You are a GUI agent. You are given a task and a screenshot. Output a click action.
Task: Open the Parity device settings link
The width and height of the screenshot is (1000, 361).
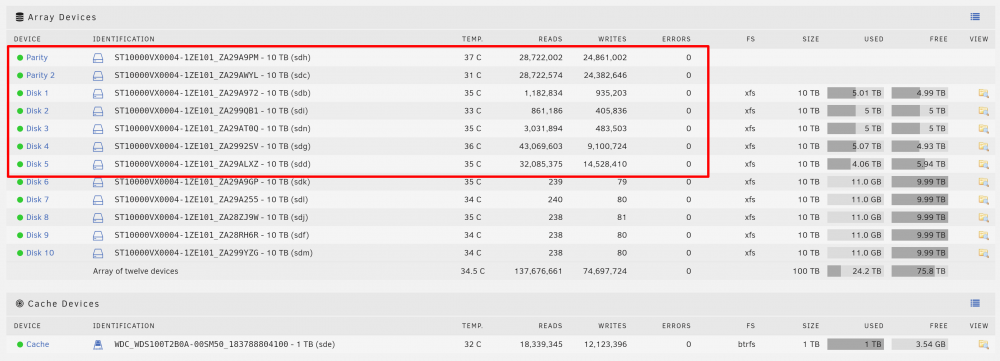(37, 57)
